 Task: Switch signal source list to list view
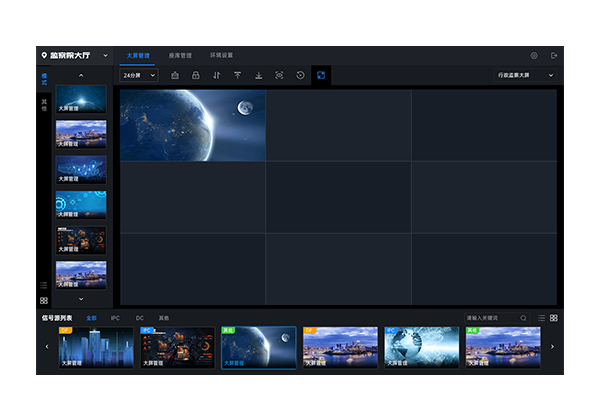click(x=541, y=318)
